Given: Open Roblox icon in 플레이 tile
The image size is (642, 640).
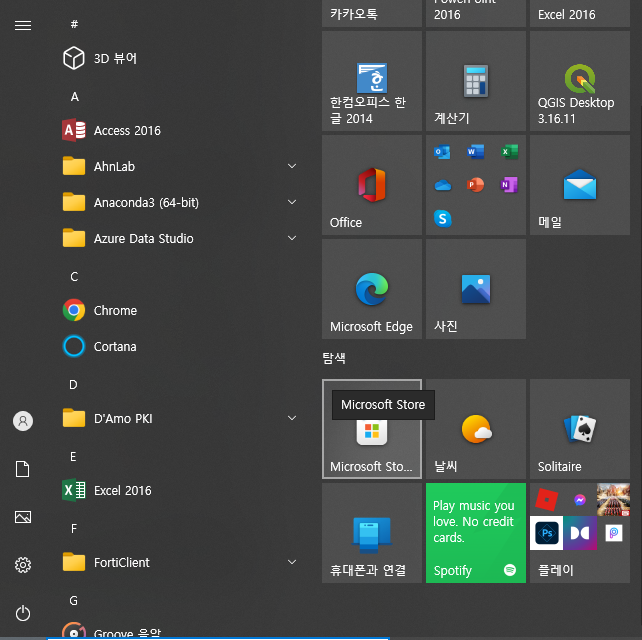Looking at the screenshot, I should click(547, 500).
